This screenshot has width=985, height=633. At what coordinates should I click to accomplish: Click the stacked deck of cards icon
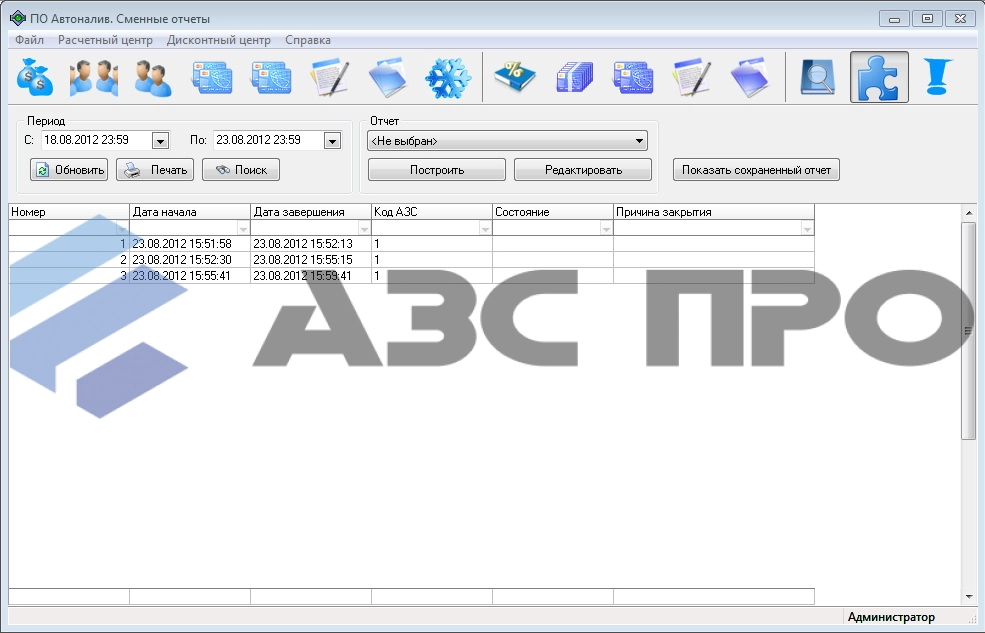click(574, 77)
